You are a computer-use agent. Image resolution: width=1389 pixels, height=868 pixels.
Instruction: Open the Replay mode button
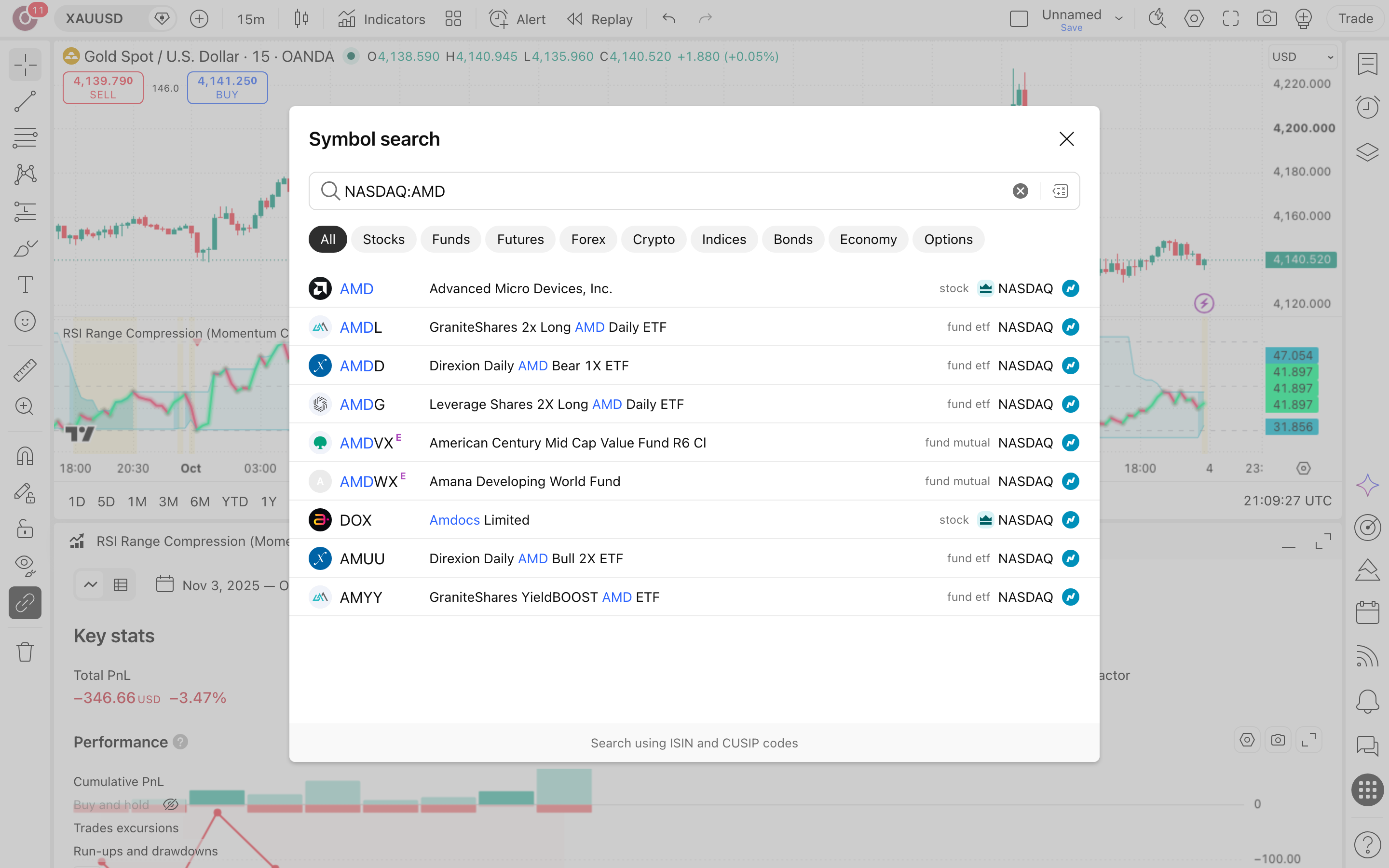pos(599,19)
